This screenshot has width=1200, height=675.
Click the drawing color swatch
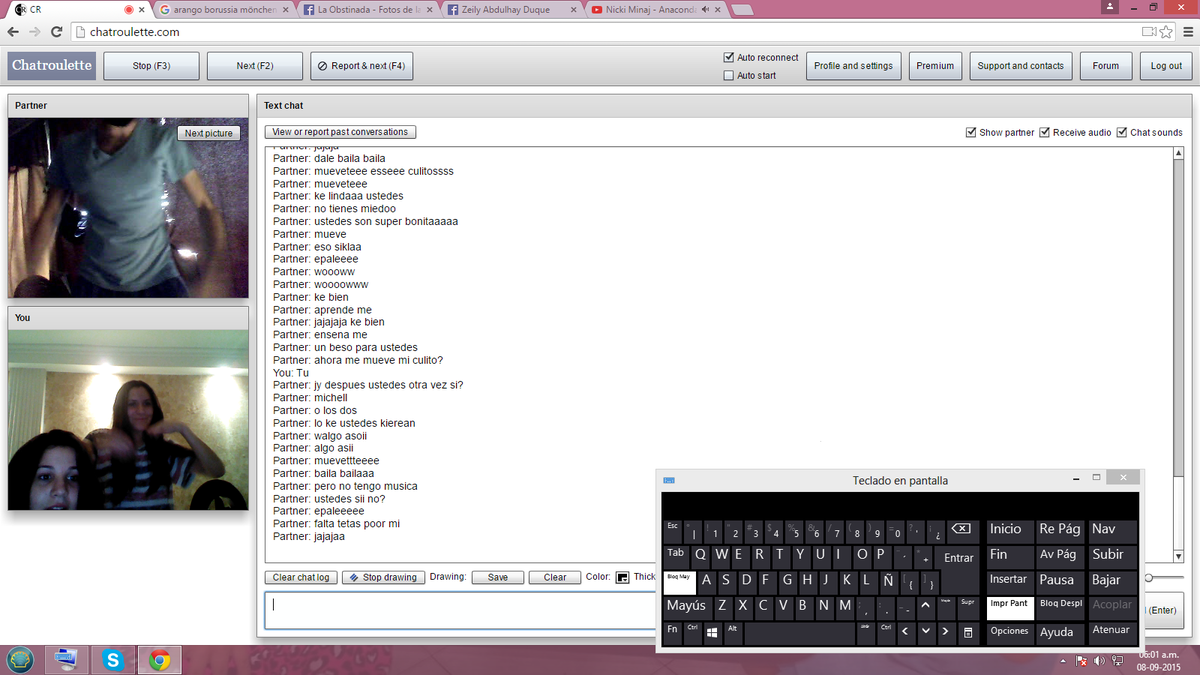[x=621, y=578]
